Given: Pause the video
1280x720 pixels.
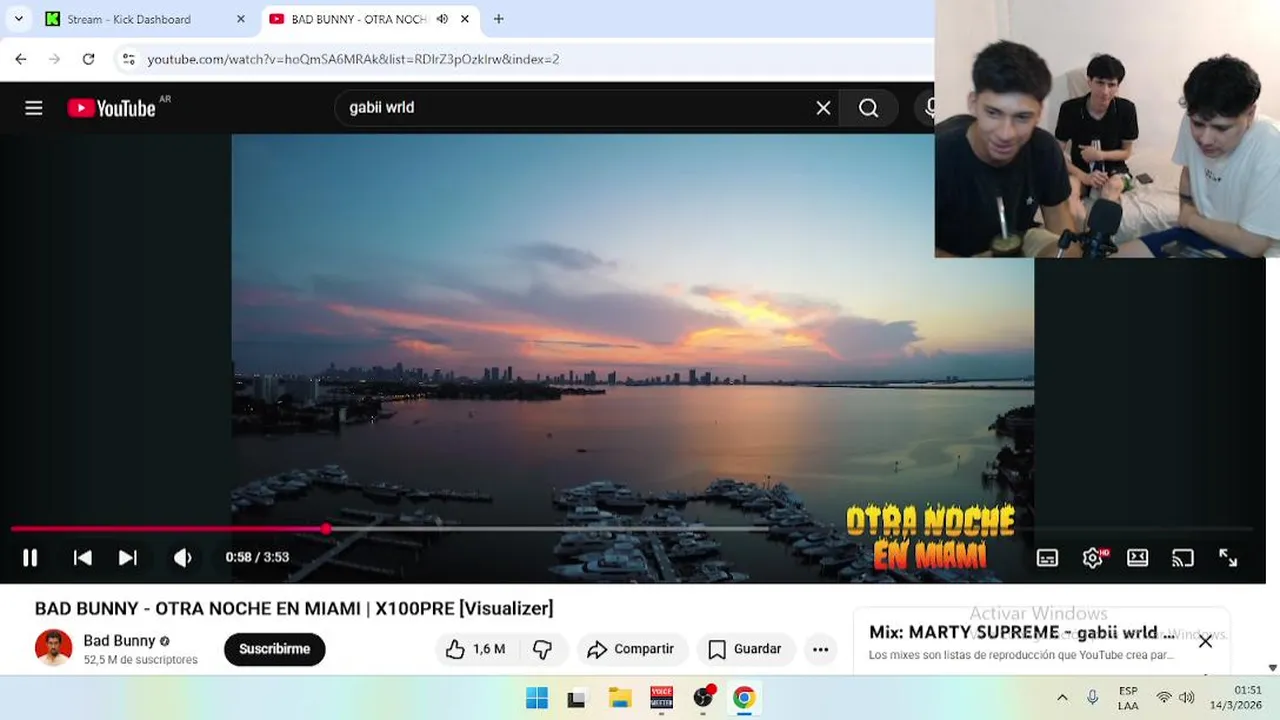Looking at the screenshot, I should pyautogui.click(x=30, y=557).
